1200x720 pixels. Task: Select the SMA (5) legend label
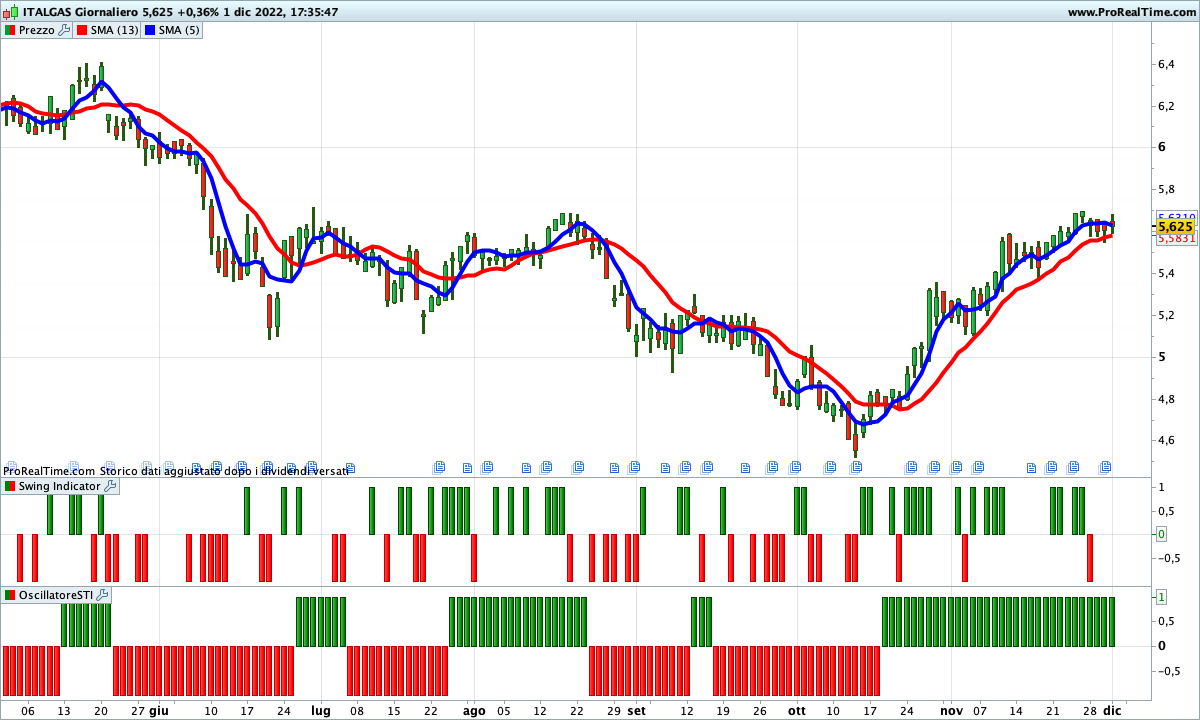click(180, 30)
